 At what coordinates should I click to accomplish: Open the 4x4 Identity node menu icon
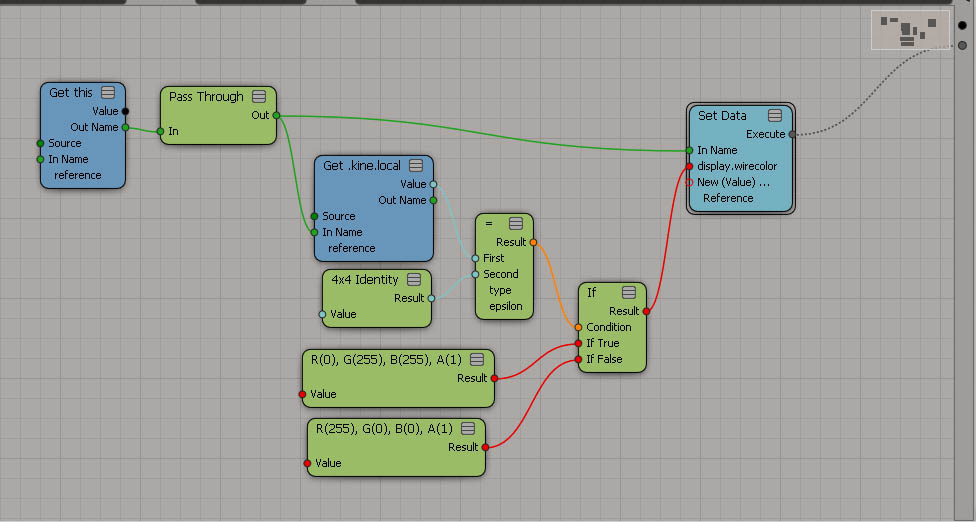pos(413,279)
